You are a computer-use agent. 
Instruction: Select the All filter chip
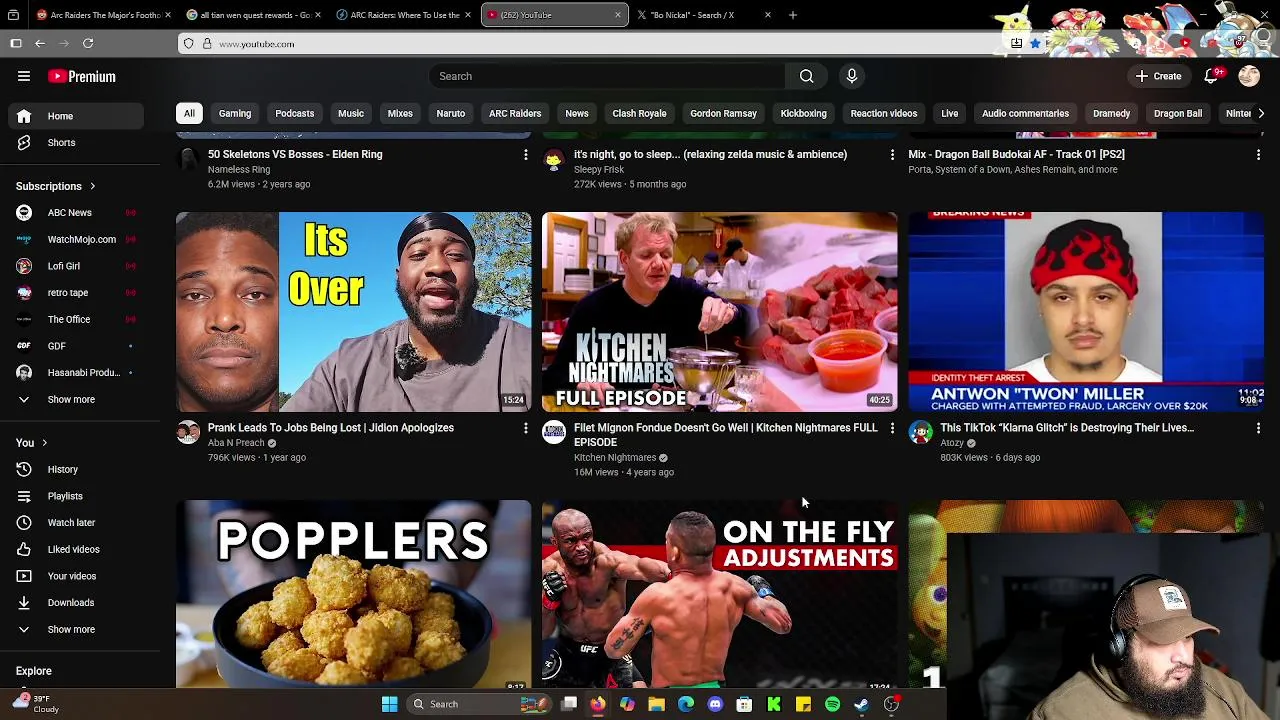coord(189,114)
